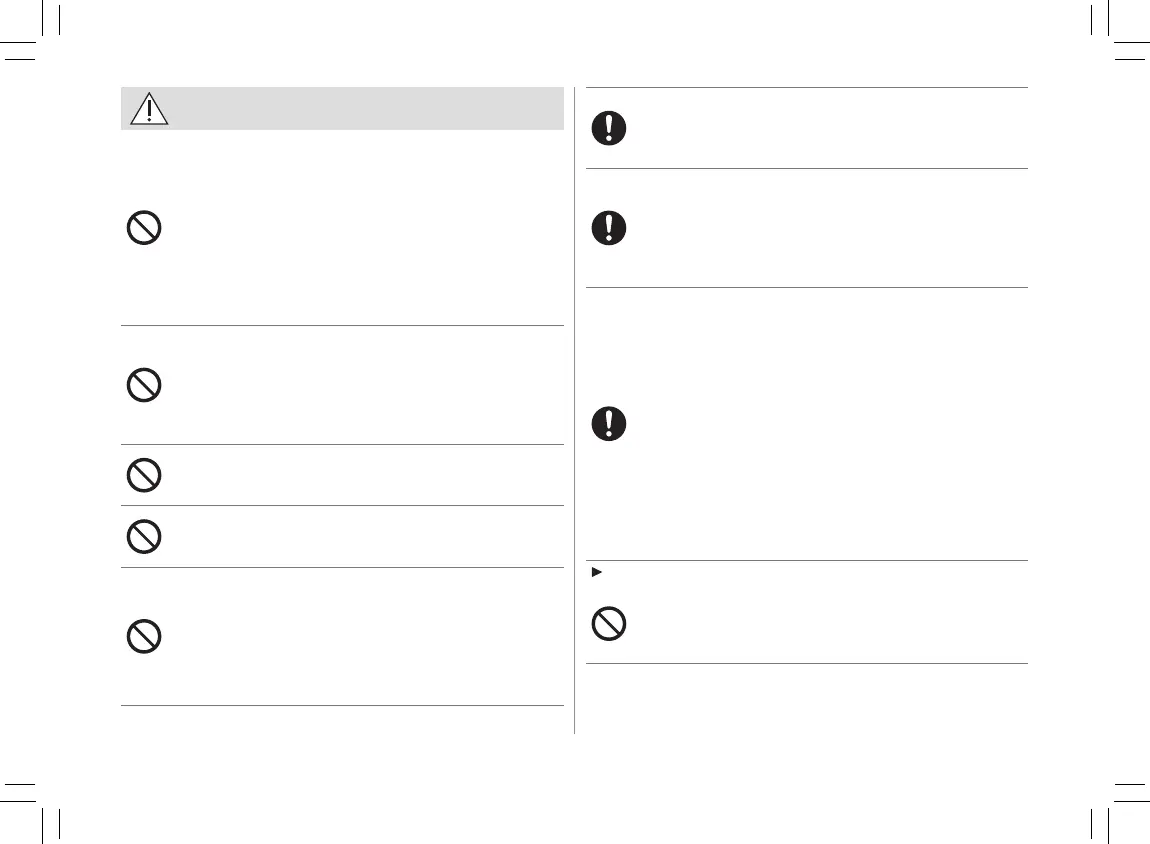1150x844 pixels.
Task: Select the fourth prohibition icon in left column
Action: 144,537
